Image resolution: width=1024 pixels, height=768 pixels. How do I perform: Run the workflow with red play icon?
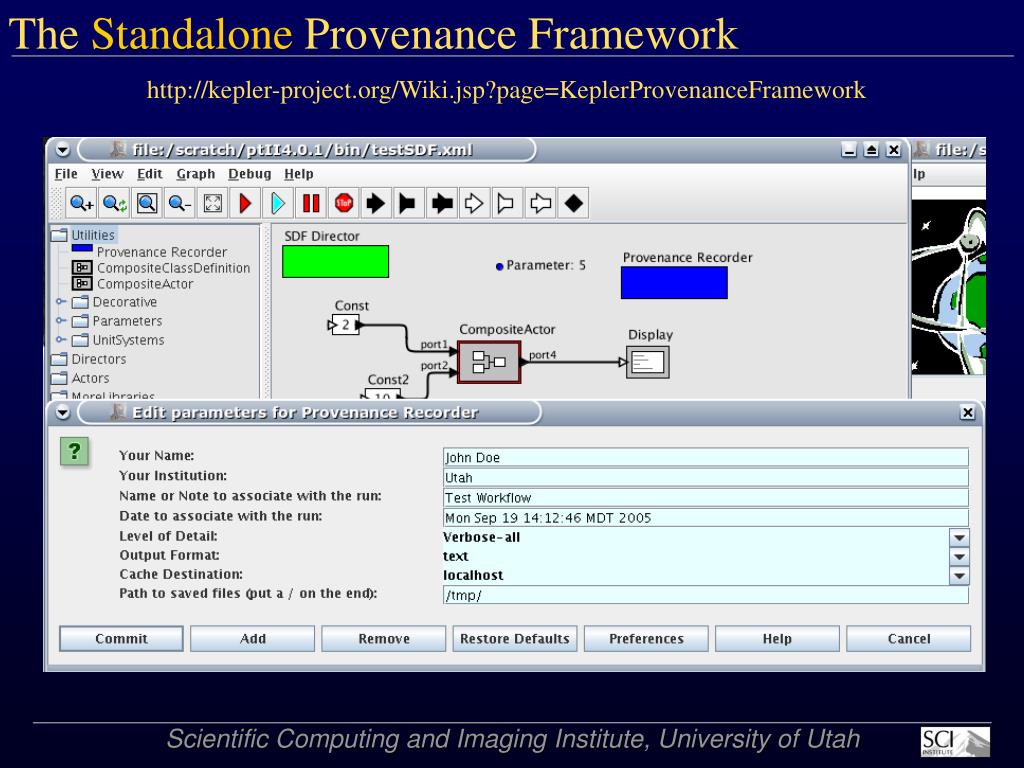pos(246,204)
